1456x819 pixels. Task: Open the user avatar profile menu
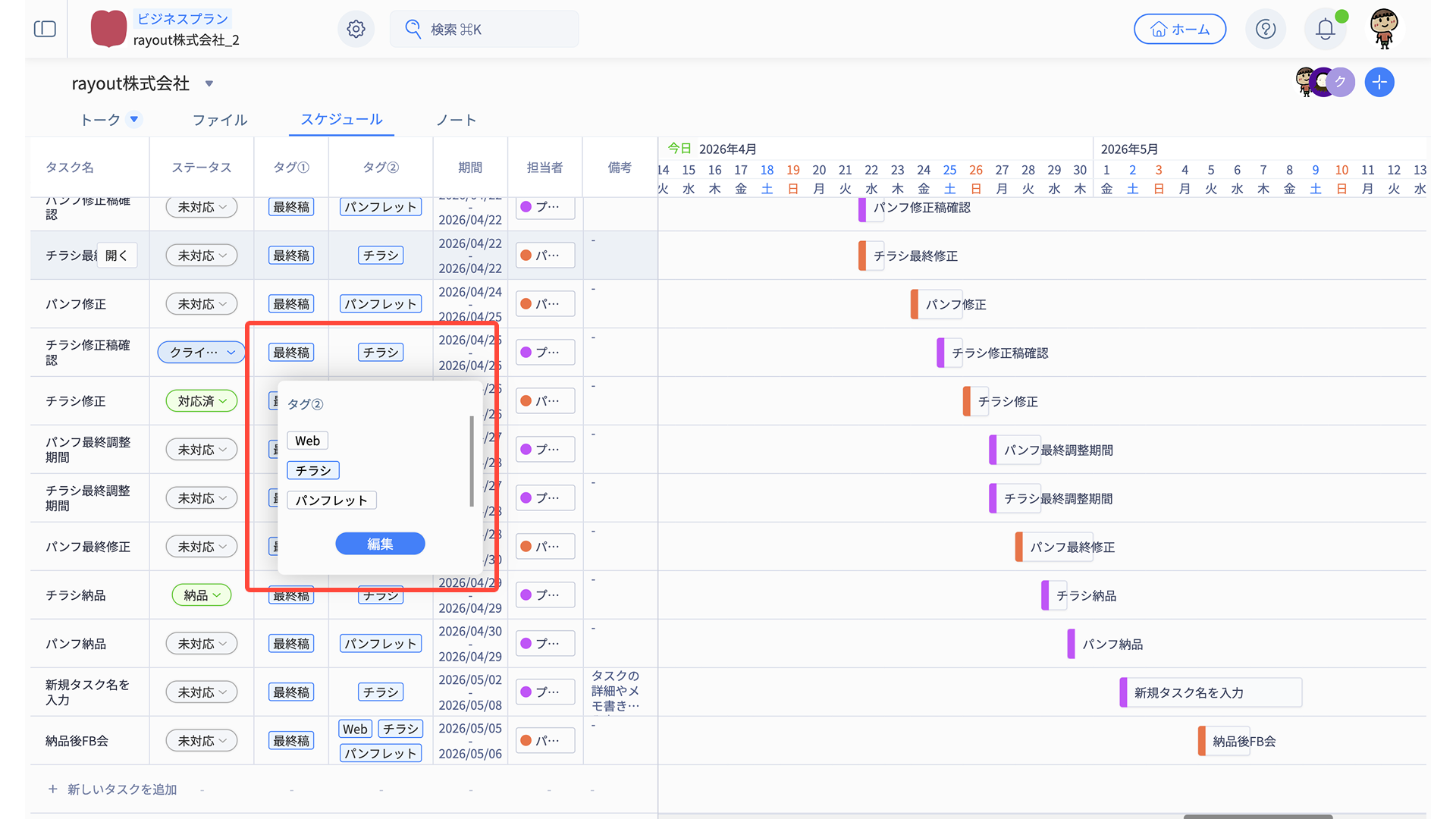1384,29
